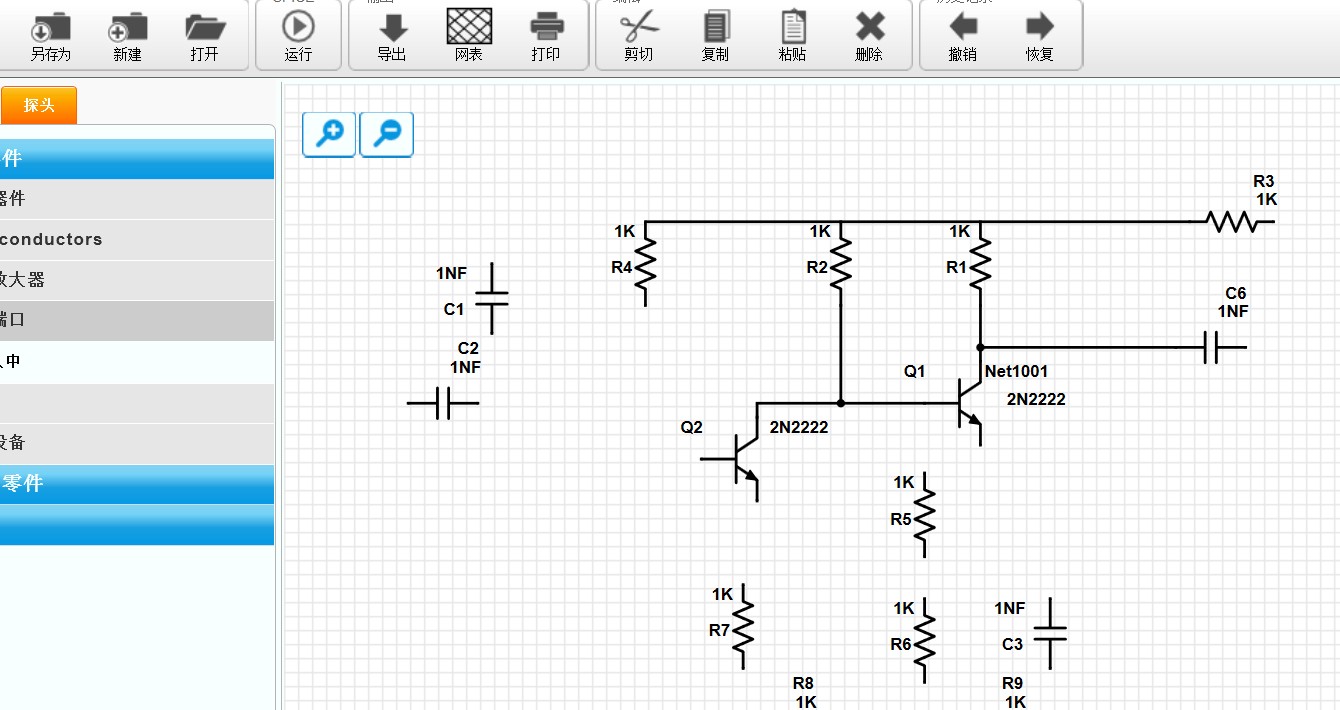Expand the blue 件 panel header

pos(137,159)
